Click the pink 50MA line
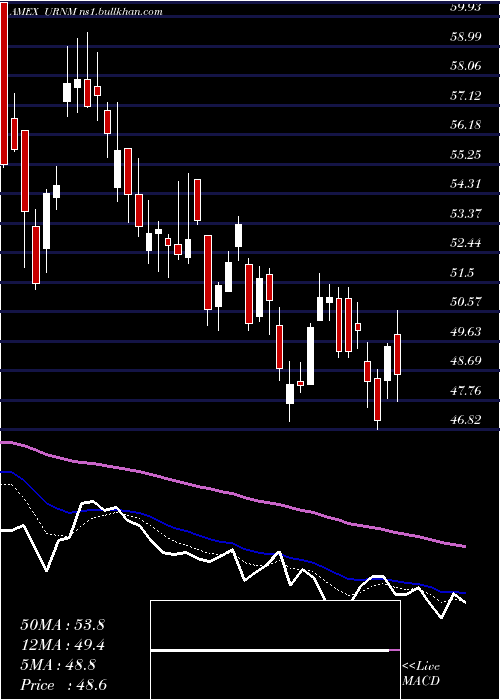The width and height of the screenshot is (500, 700). coord(232,493)
